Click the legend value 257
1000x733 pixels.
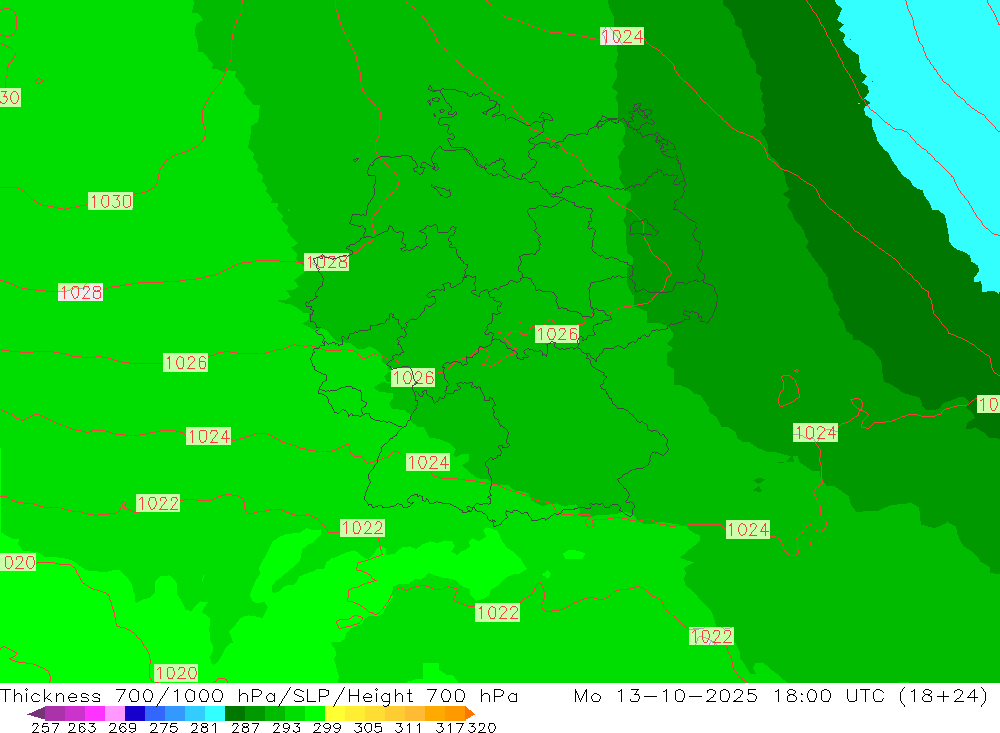(46, 727)
